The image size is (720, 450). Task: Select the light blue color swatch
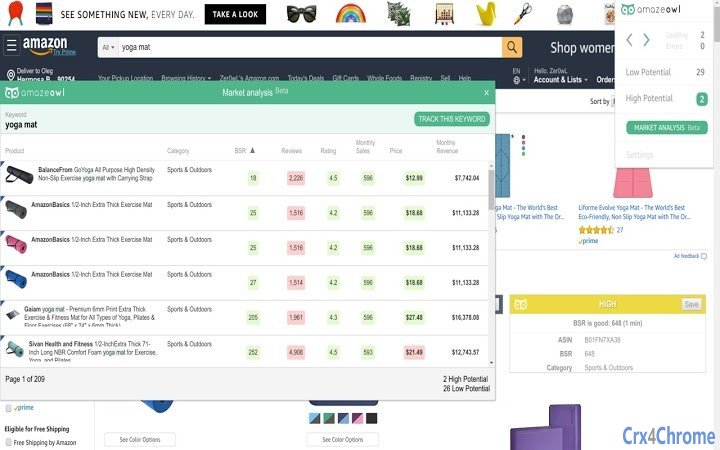tap(315, 418)
